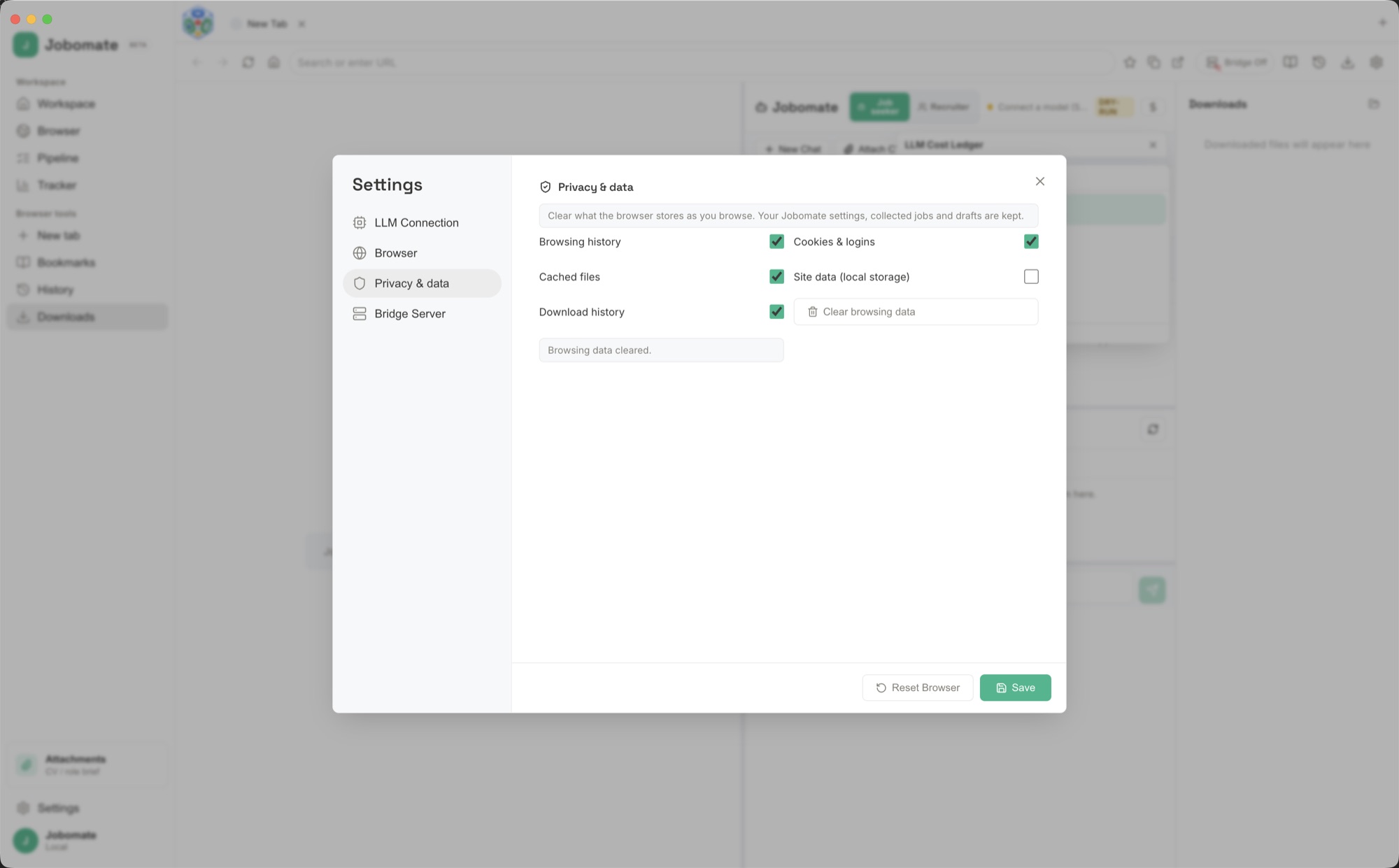
Task: Click the DRY RUN badge
Action: (x=1114, y=107)
